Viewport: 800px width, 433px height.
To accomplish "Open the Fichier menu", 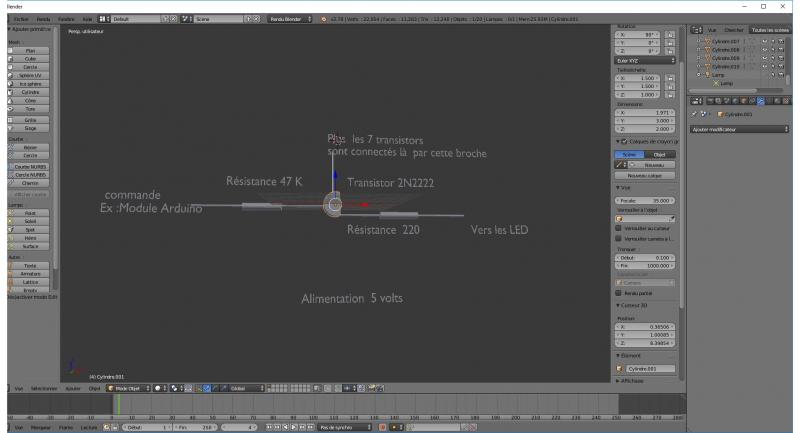I will tap(21, 19).
